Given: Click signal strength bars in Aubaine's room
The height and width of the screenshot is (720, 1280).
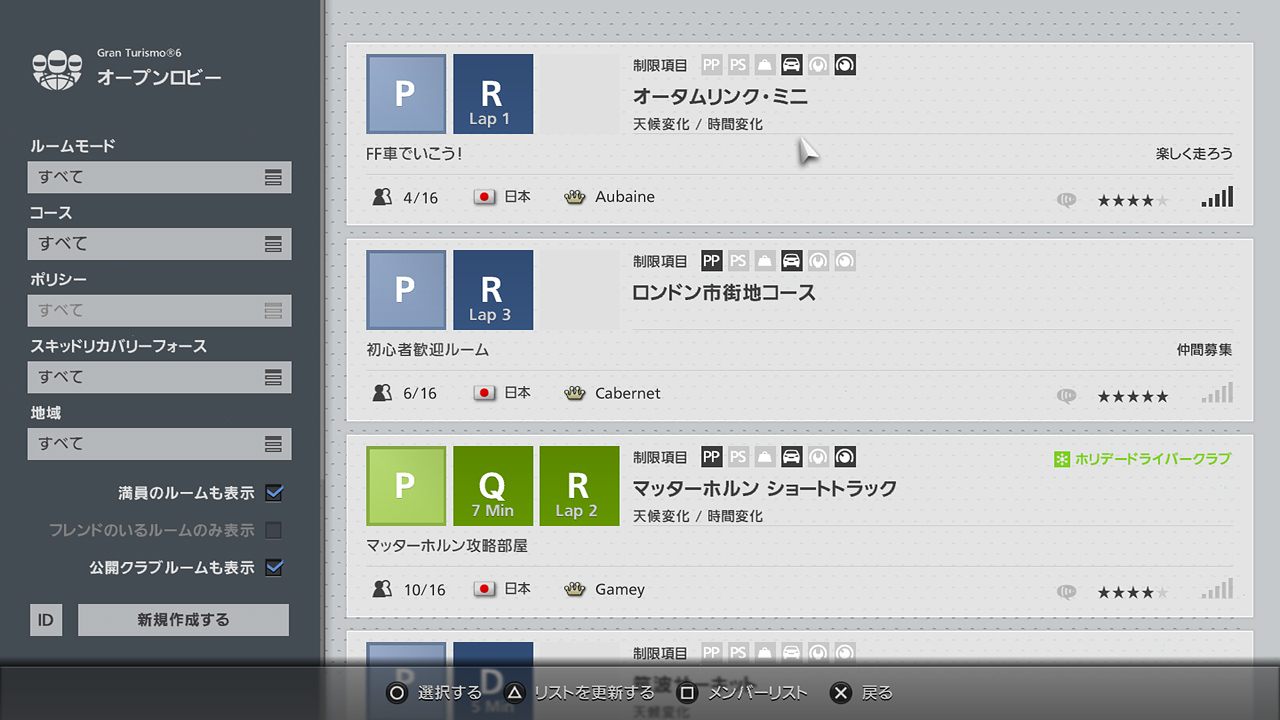Looking at the screenshot, I should 1217,196.
